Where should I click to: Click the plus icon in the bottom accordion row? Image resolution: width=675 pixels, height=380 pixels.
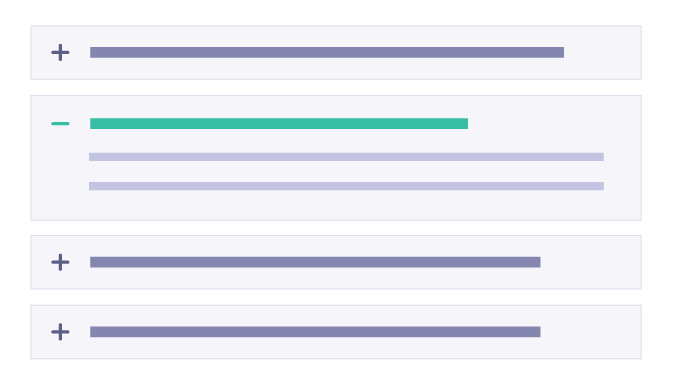(60, 332)
